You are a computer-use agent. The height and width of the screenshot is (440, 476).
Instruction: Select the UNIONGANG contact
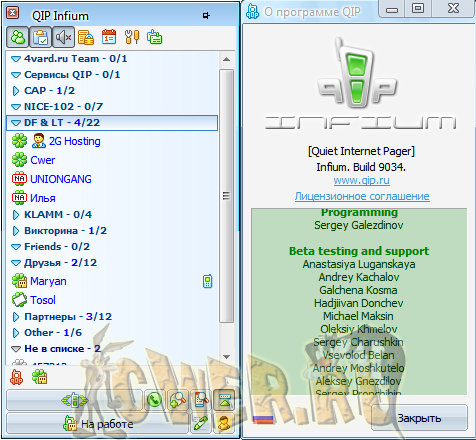coord(112,179)
